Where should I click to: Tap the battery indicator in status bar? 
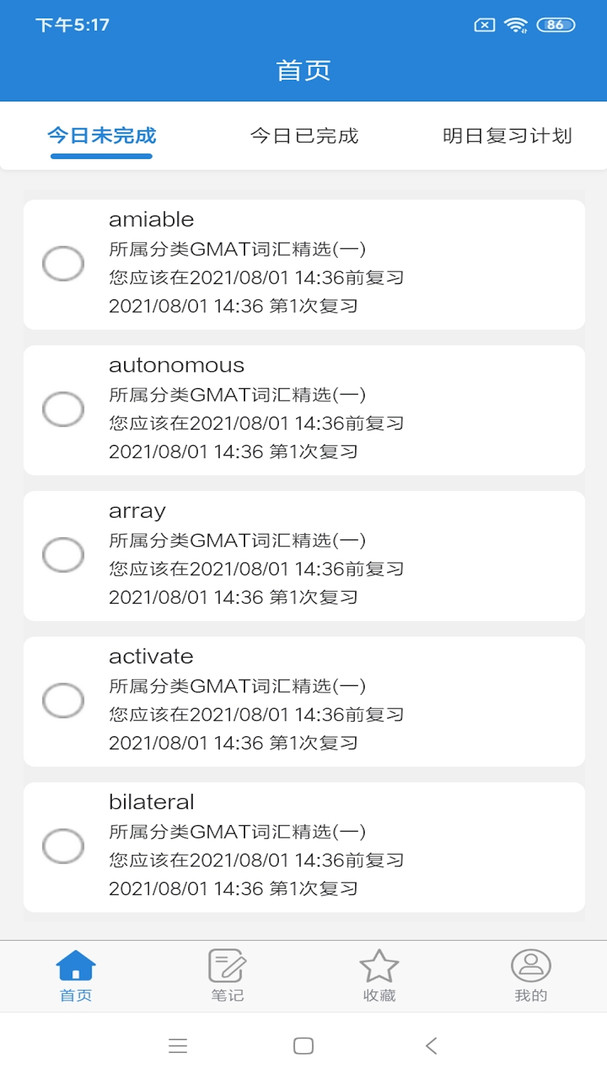tap(555, 25)
